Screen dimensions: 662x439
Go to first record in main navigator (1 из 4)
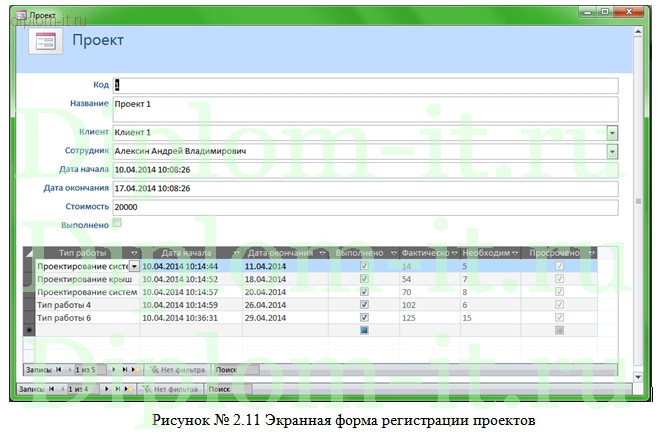pyautogui.click(x=52, y=389)
